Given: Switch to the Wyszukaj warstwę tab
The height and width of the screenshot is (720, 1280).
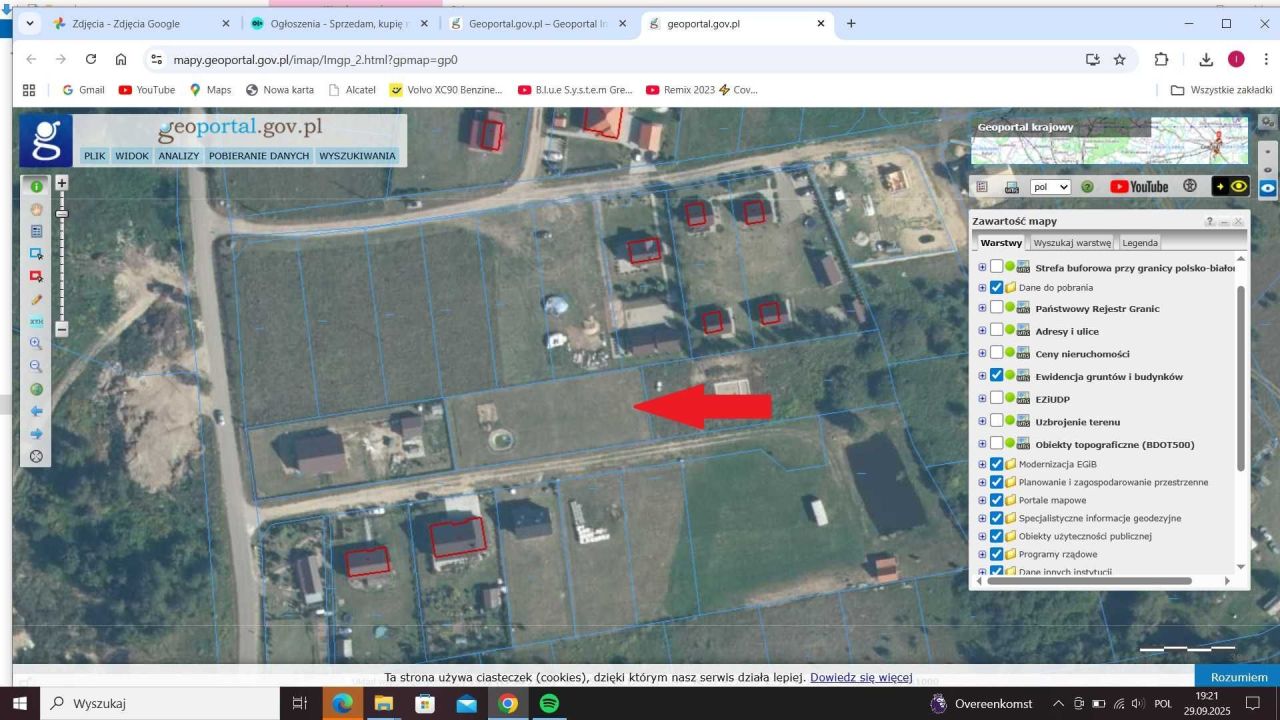Looking at the screenshot, I should (1072, 242).
